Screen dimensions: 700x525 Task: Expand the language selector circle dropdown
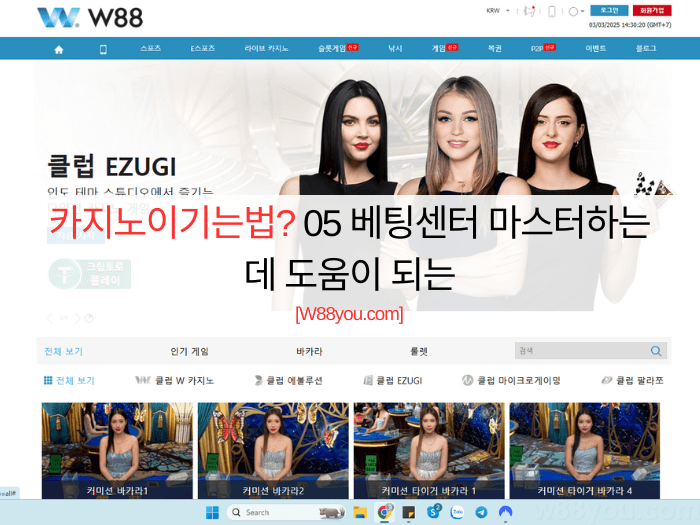[576, 12]
